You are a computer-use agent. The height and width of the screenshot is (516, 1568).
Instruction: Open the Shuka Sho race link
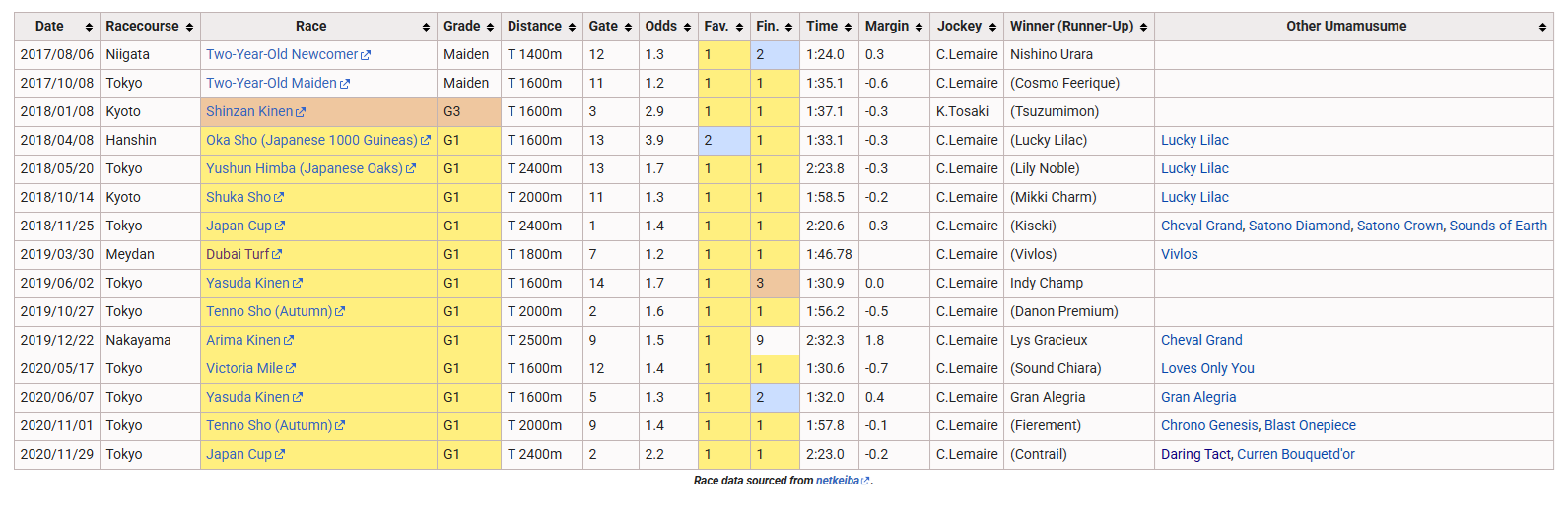[x=239, y=198]
